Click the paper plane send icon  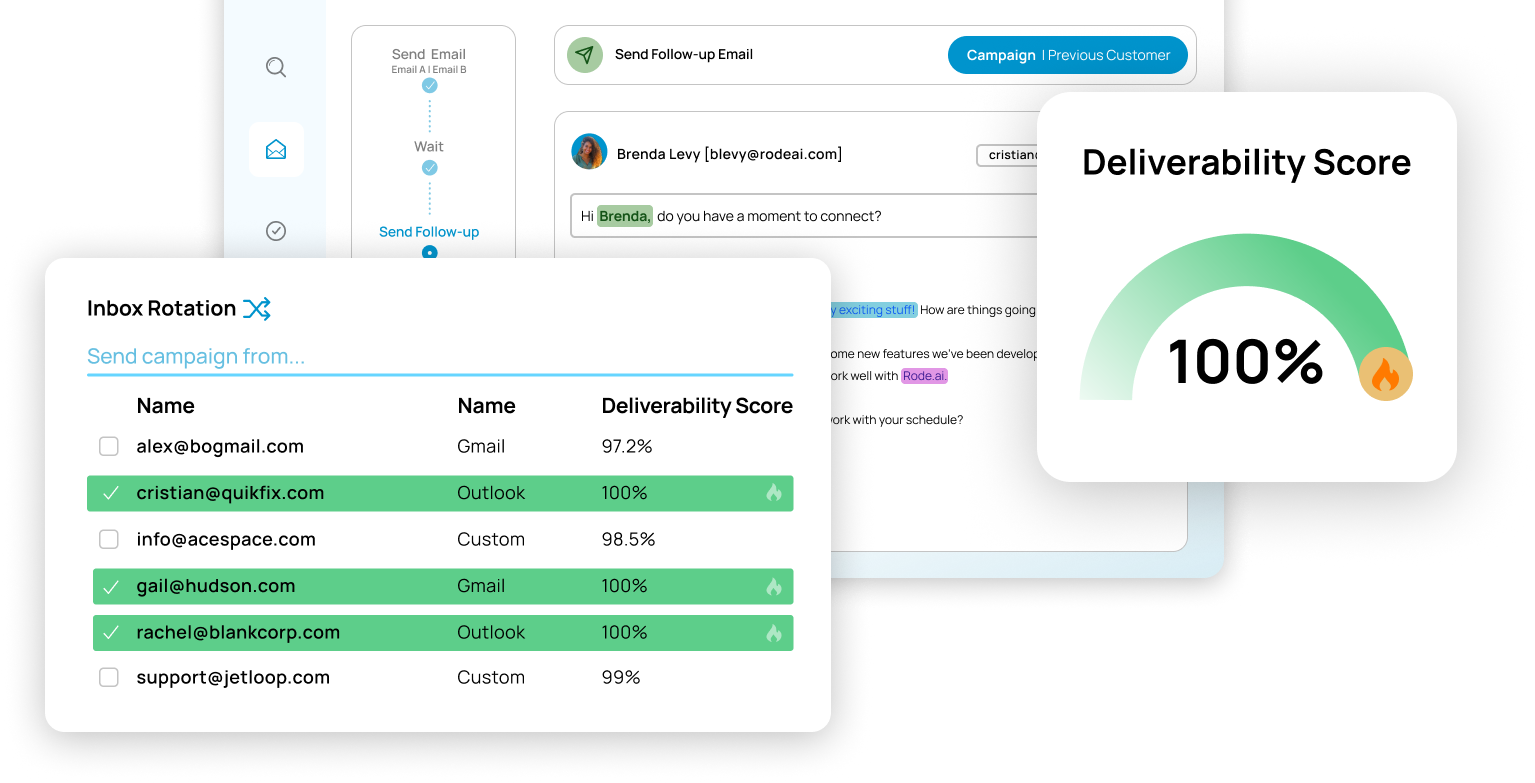pos(585,55)
